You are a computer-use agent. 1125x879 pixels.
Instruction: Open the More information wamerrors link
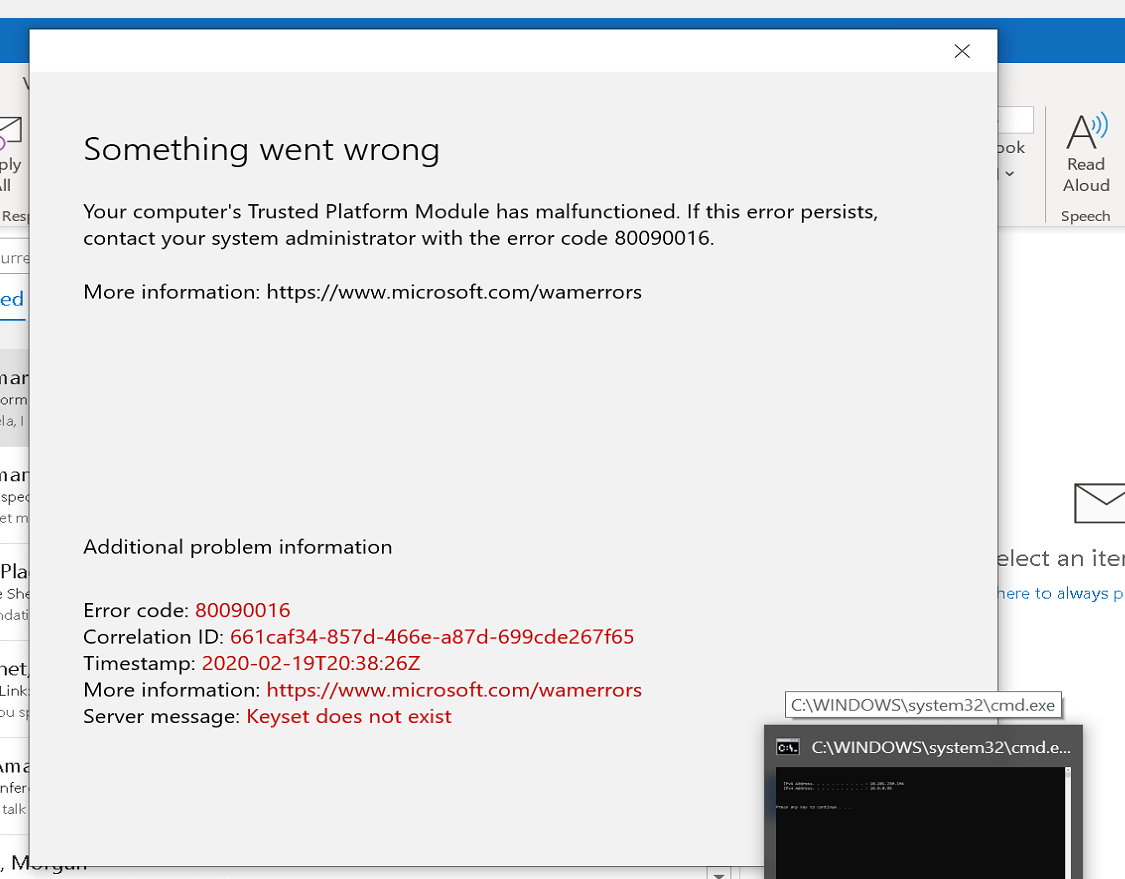click(x=453, y=291)
